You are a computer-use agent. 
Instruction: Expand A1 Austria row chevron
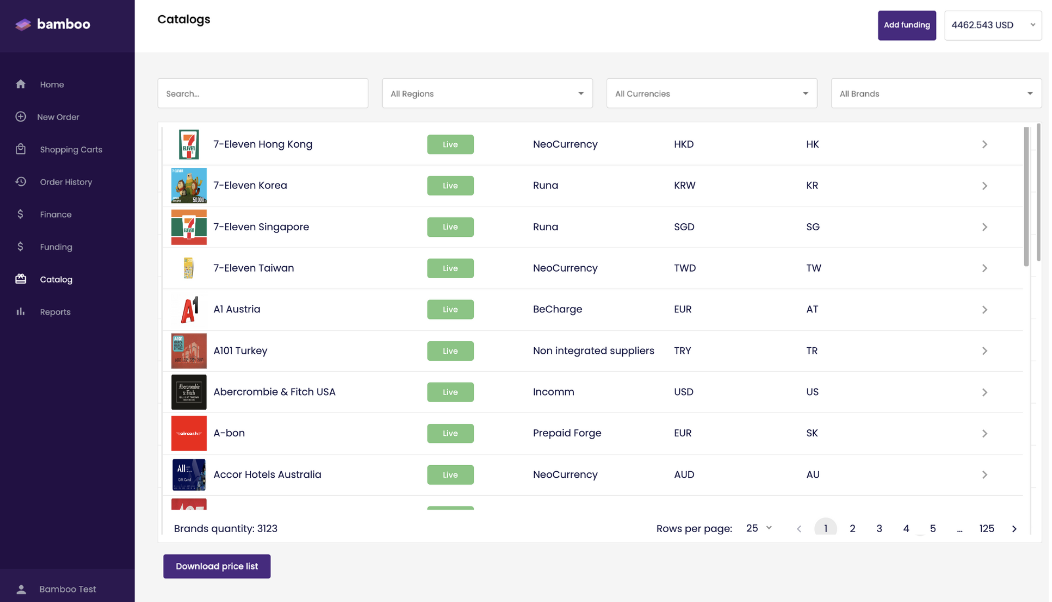[x=984, y=309]
